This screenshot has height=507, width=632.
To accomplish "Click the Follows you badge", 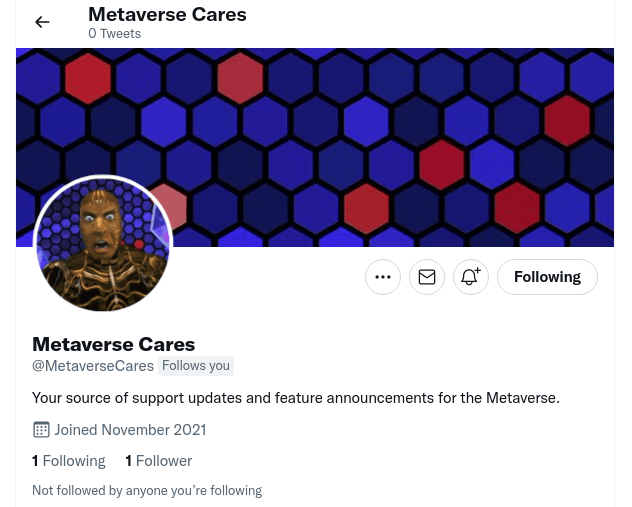I will [196, 366].
